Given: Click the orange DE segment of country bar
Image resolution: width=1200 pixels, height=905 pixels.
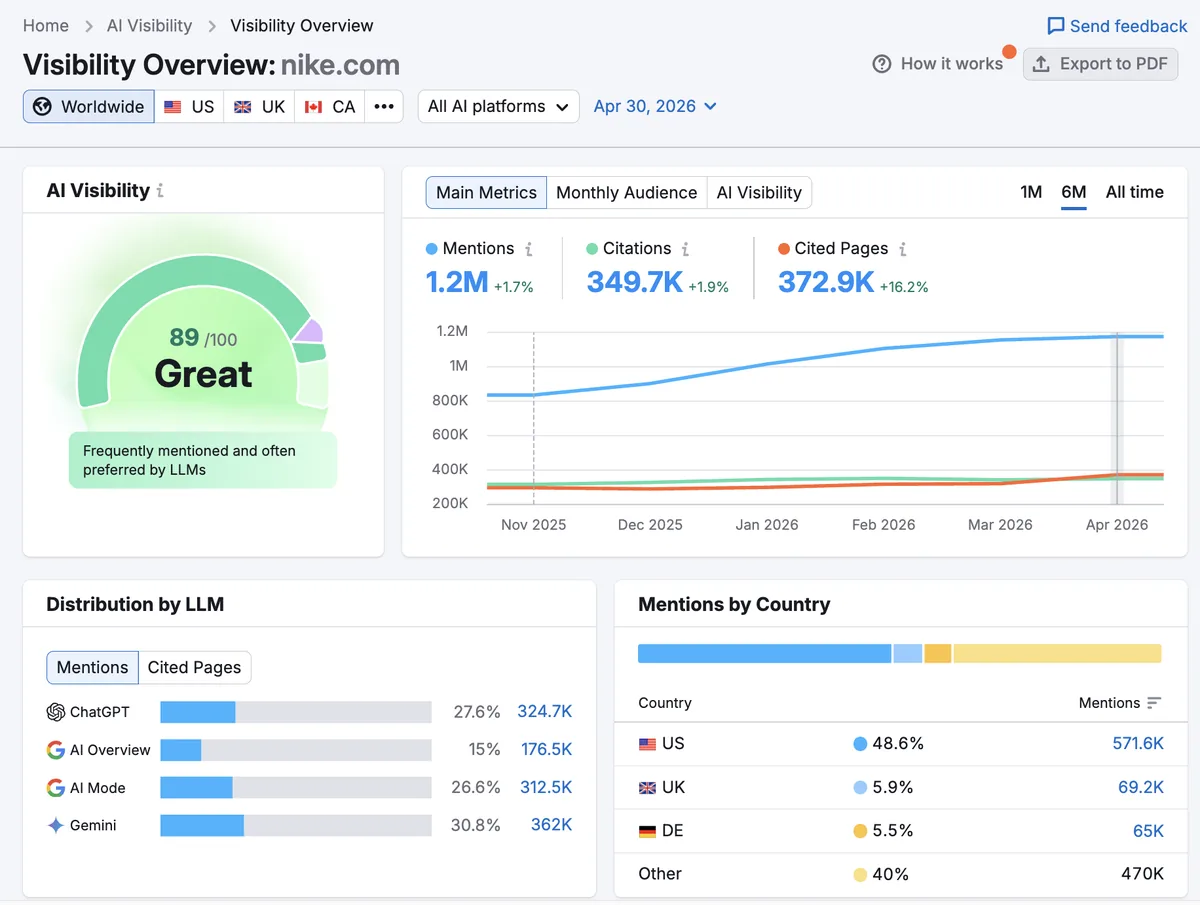Looking at the screenshot, I should pyautogui.click(x=937, y=654).
